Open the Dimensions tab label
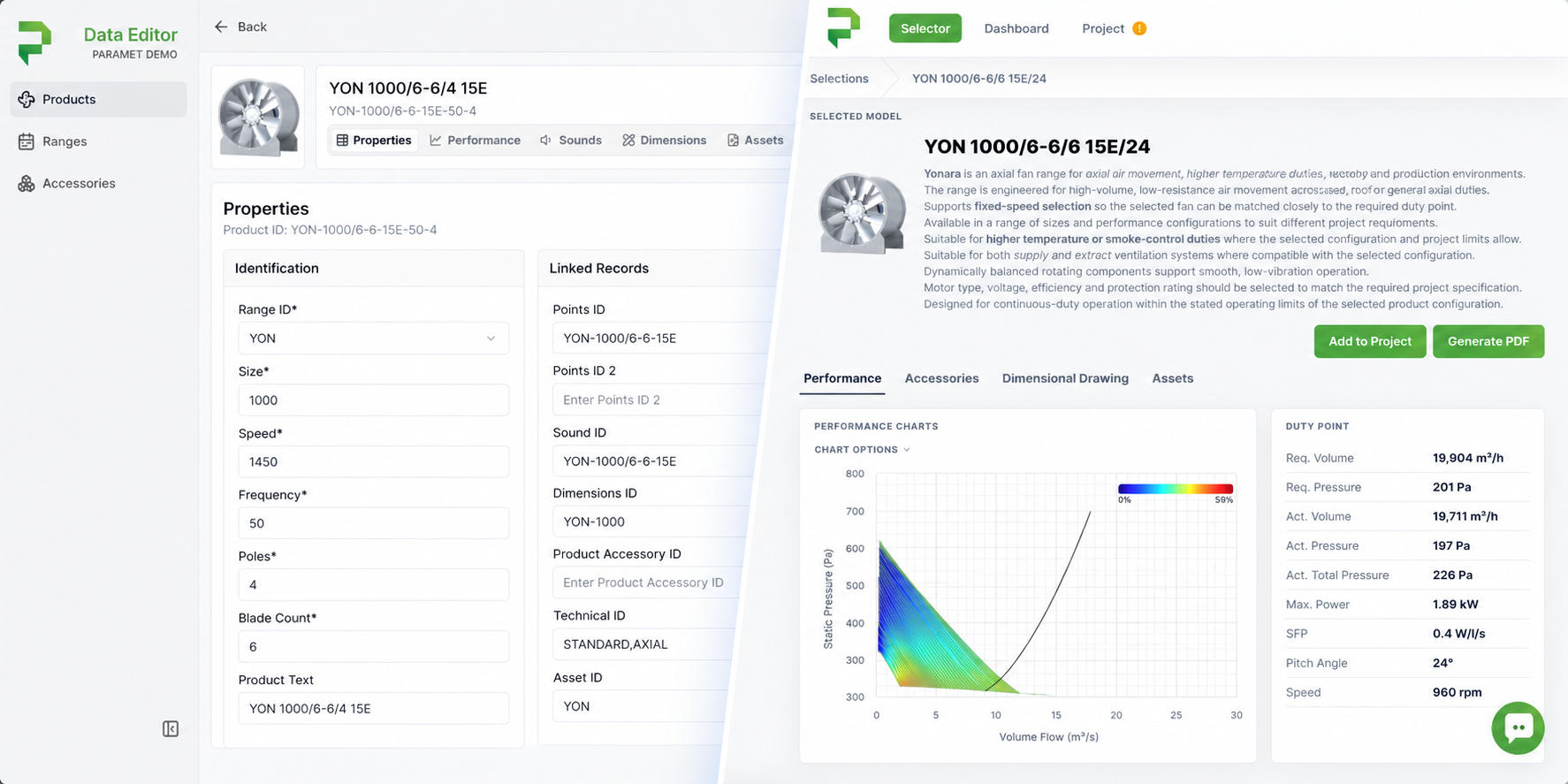Image resolution: width=1568 pixels, height=784 pixels. [x=673, y=140]
